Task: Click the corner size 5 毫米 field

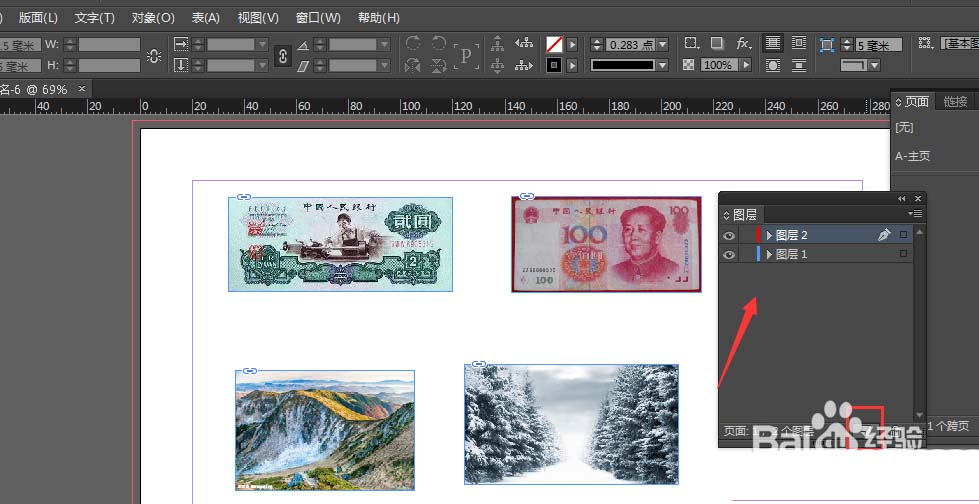Action: (x=878, y=45)
